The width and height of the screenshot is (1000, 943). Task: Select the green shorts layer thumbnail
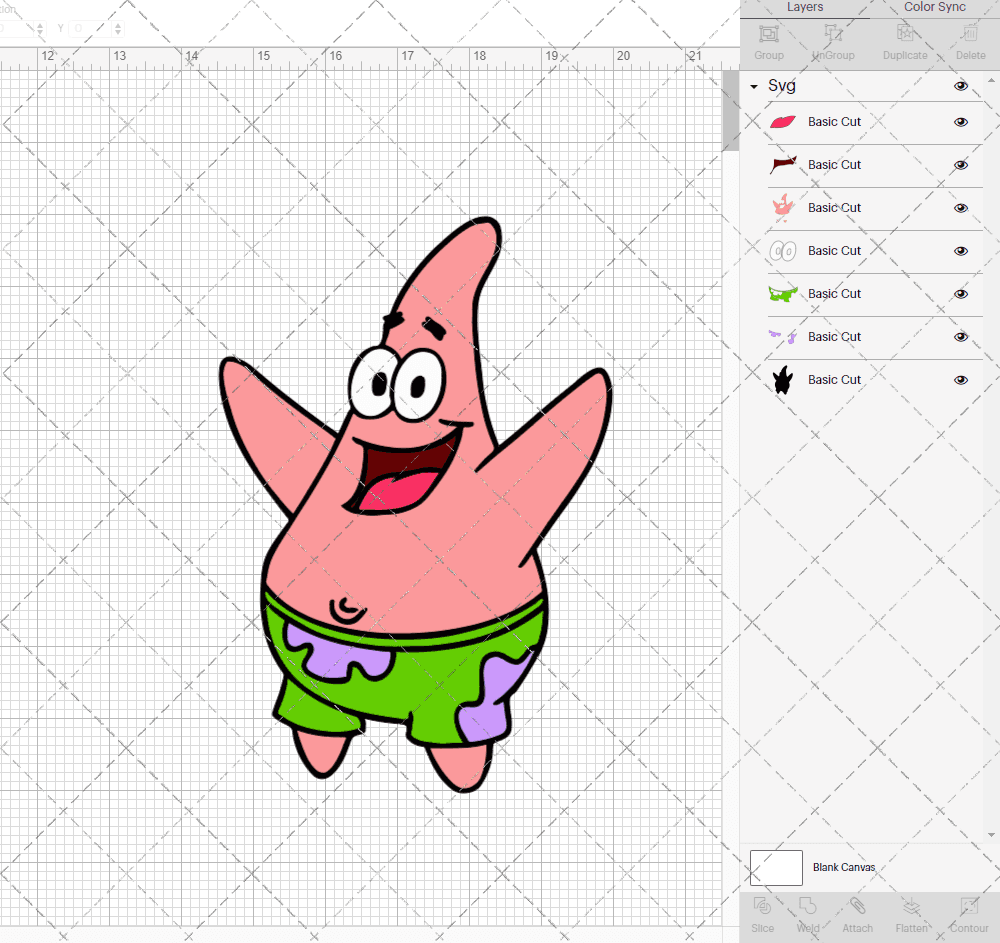(x=783, y=294)
